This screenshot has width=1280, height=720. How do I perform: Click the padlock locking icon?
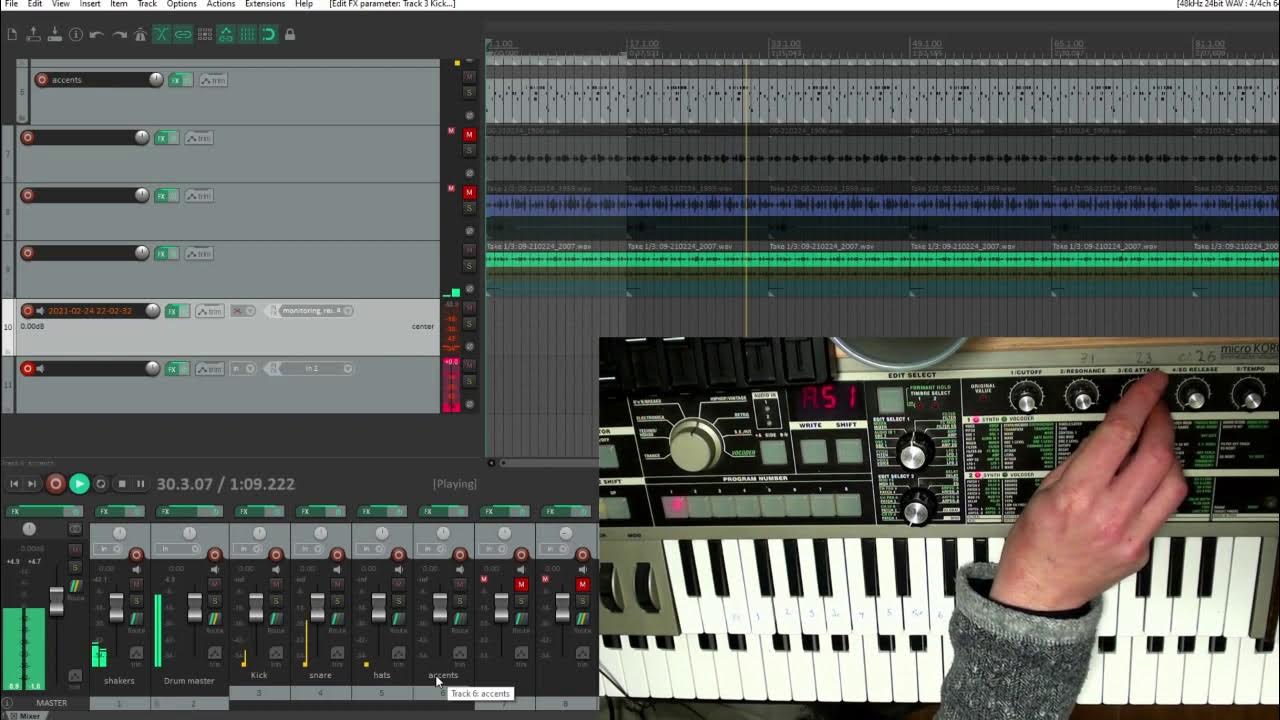point(290,34)
